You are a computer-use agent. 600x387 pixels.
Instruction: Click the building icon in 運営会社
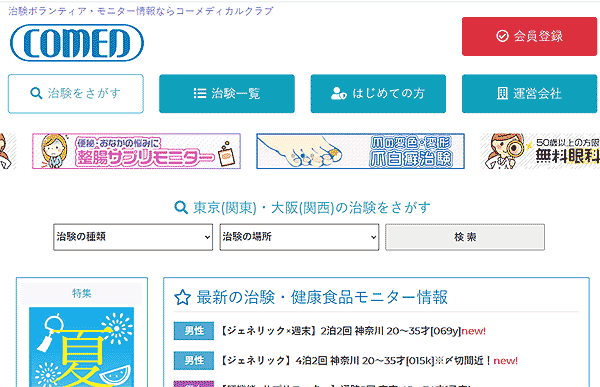coord(502,93)
